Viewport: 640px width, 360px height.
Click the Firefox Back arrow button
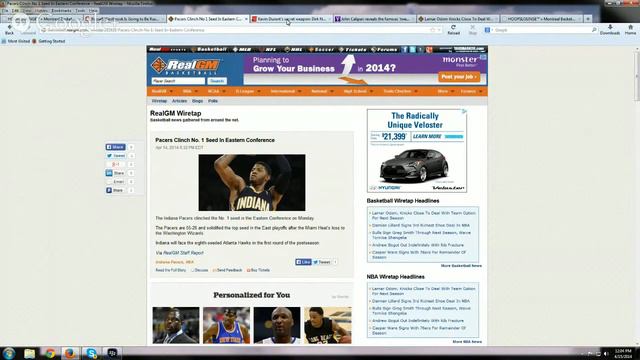coord(9,28)
